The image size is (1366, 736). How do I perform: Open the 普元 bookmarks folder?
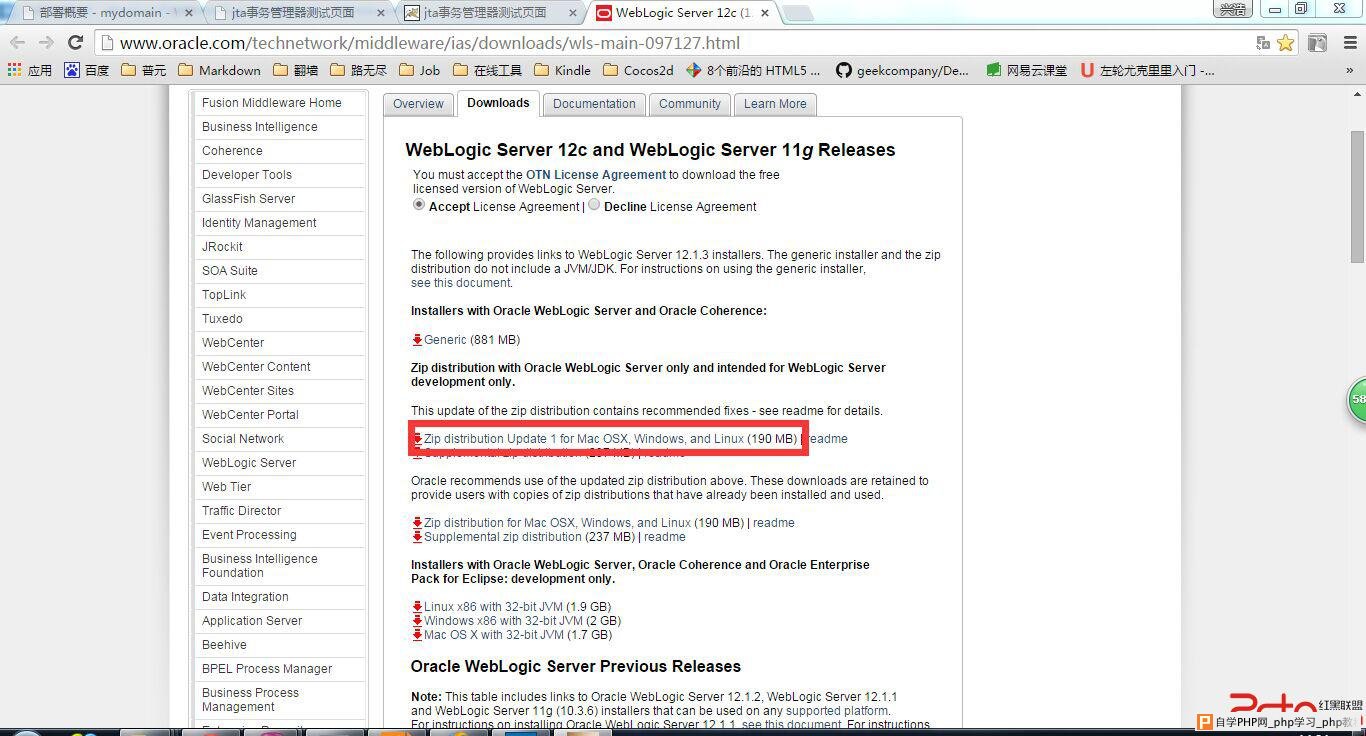pyautogui.click(x=144, y=70)
